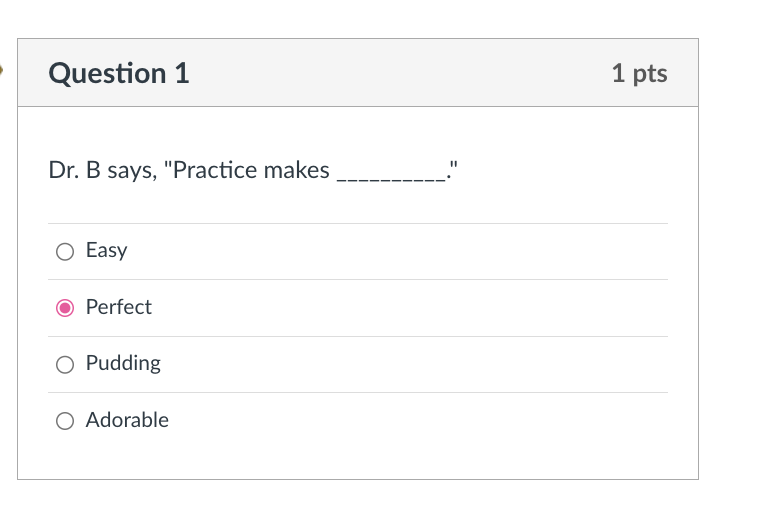Click the word "makes" in the prompt

[x=296, y=170]
